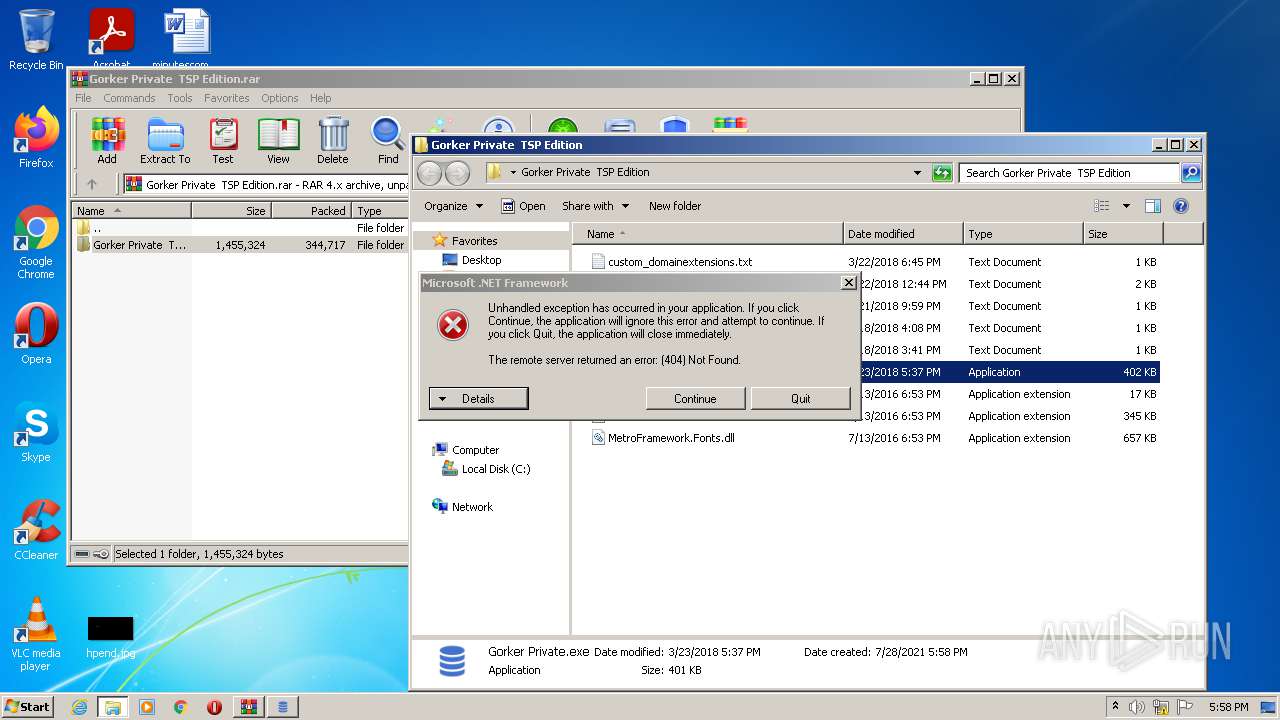Select the parent '..' folder row in WinRAR

point(240,228)
